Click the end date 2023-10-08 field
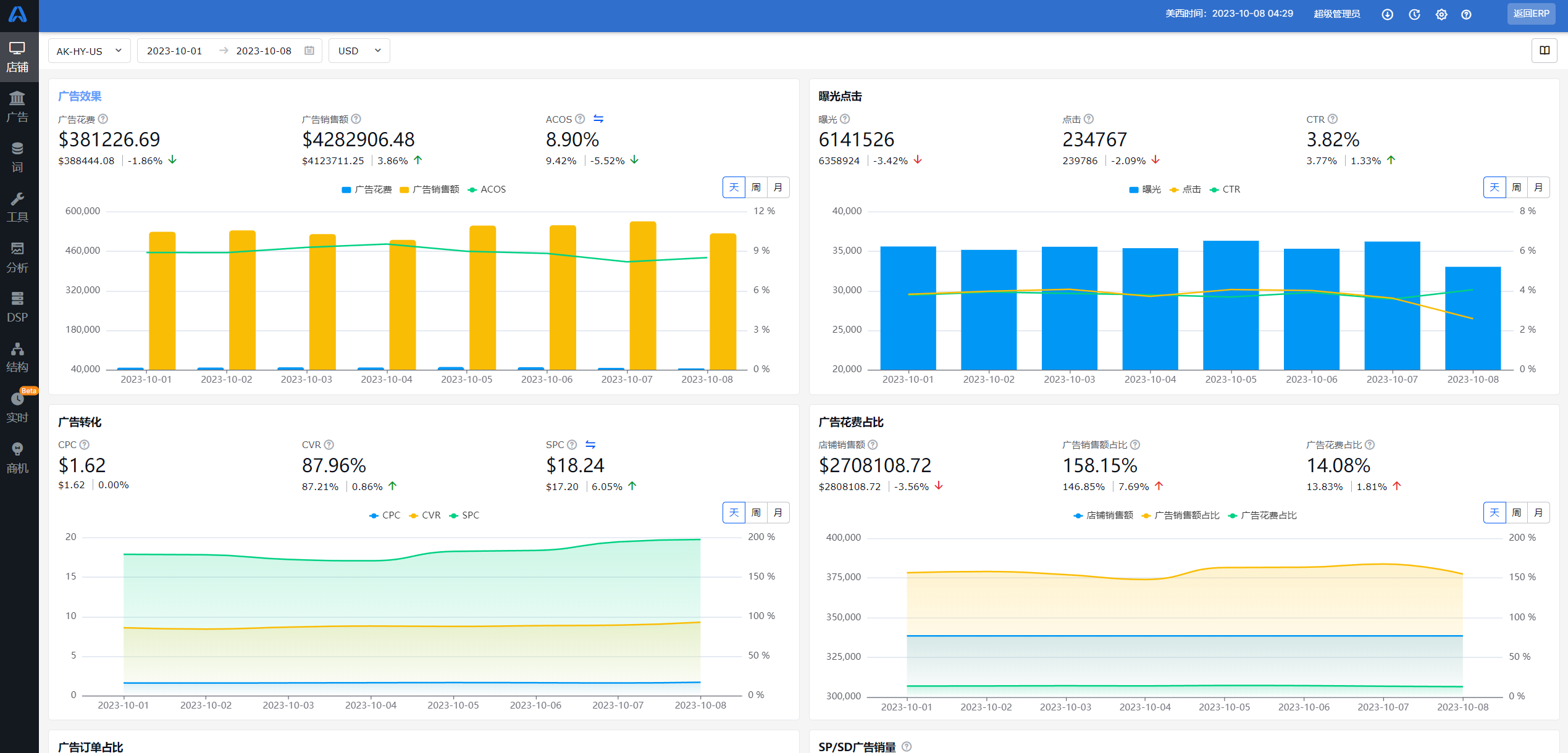 (264, 51)
